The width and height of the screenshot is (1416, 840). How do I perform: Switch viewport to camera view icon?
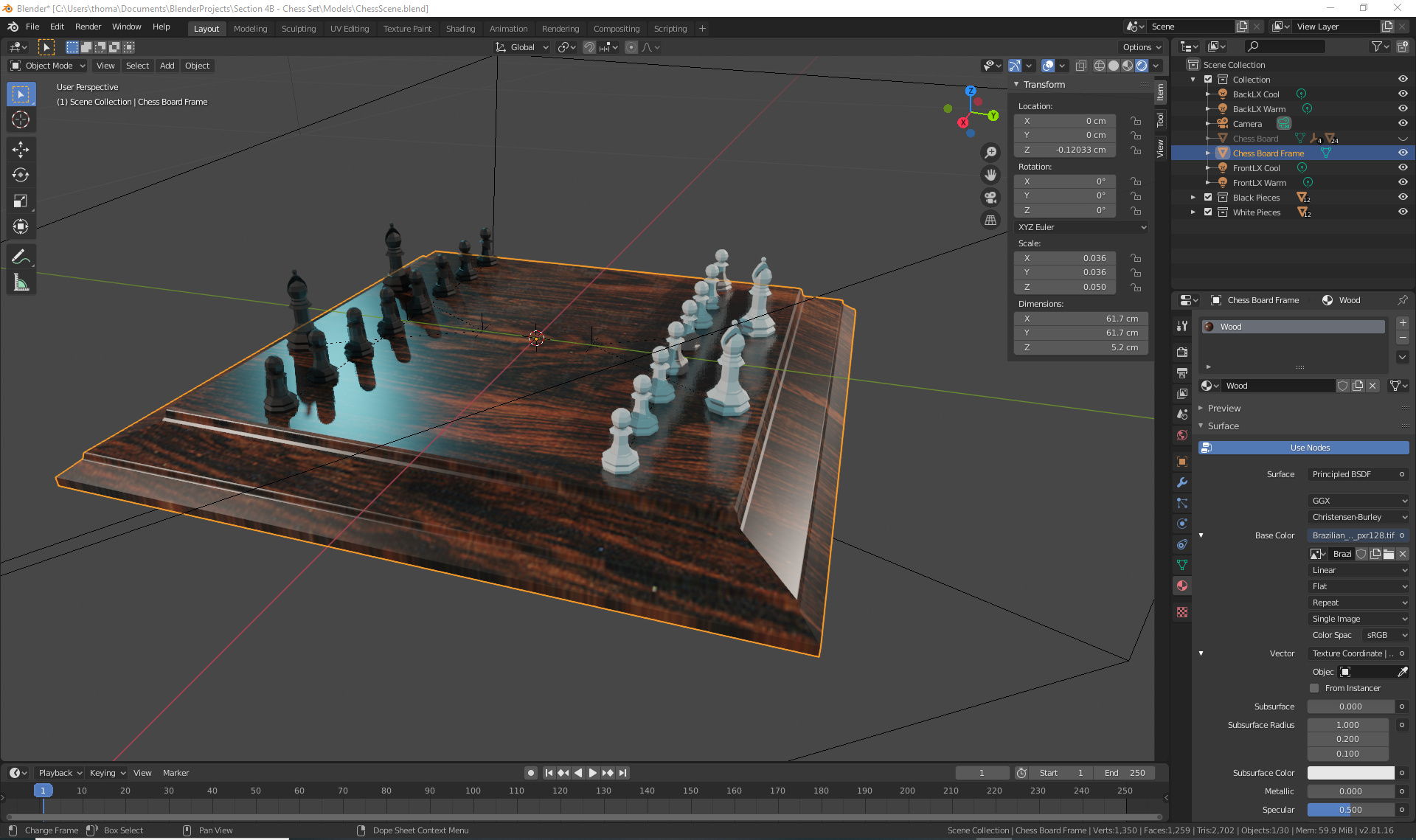(990, 198)
